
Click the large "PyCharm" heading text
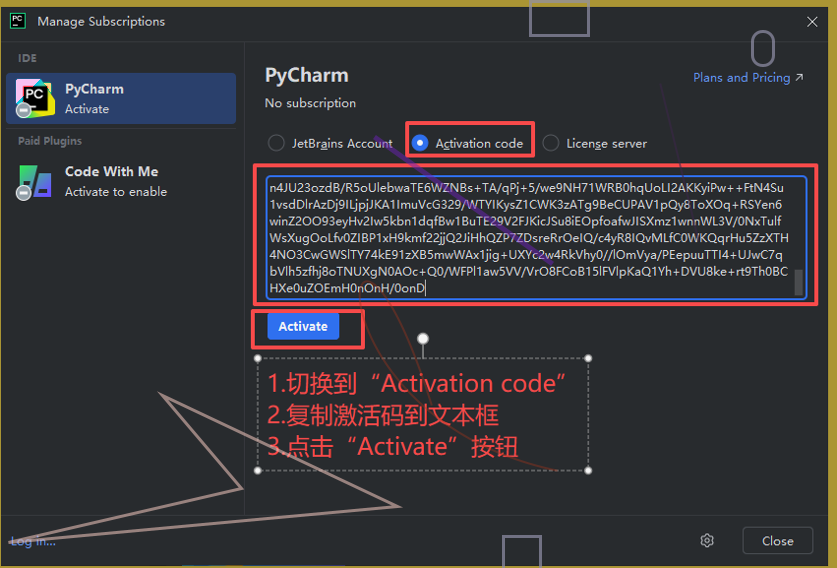tap(306, 75)
